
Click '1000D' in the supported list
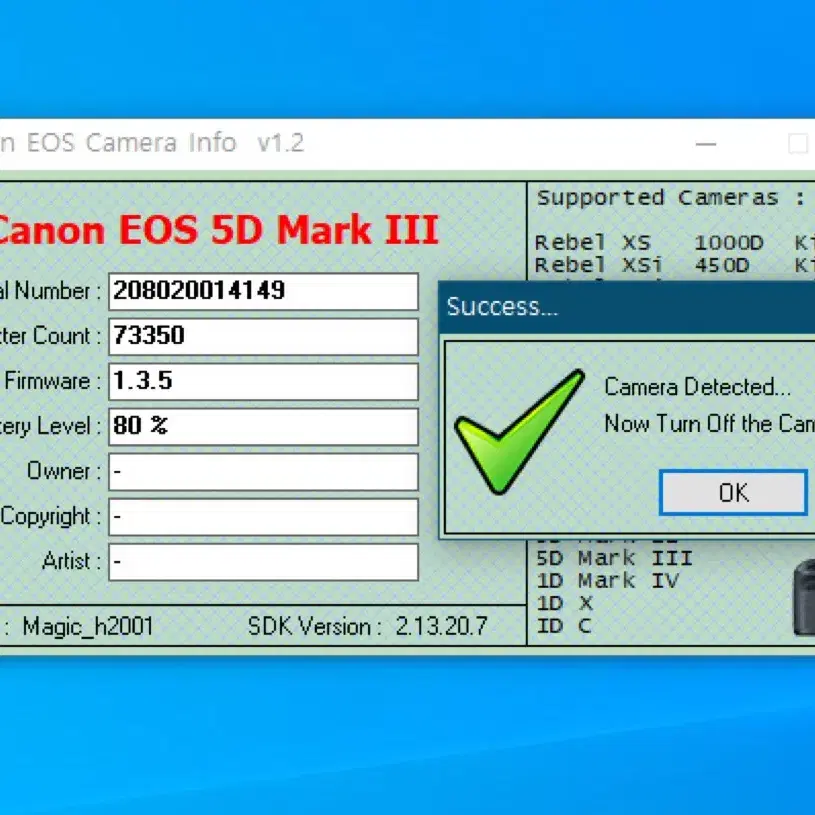(x=729, y=242)
